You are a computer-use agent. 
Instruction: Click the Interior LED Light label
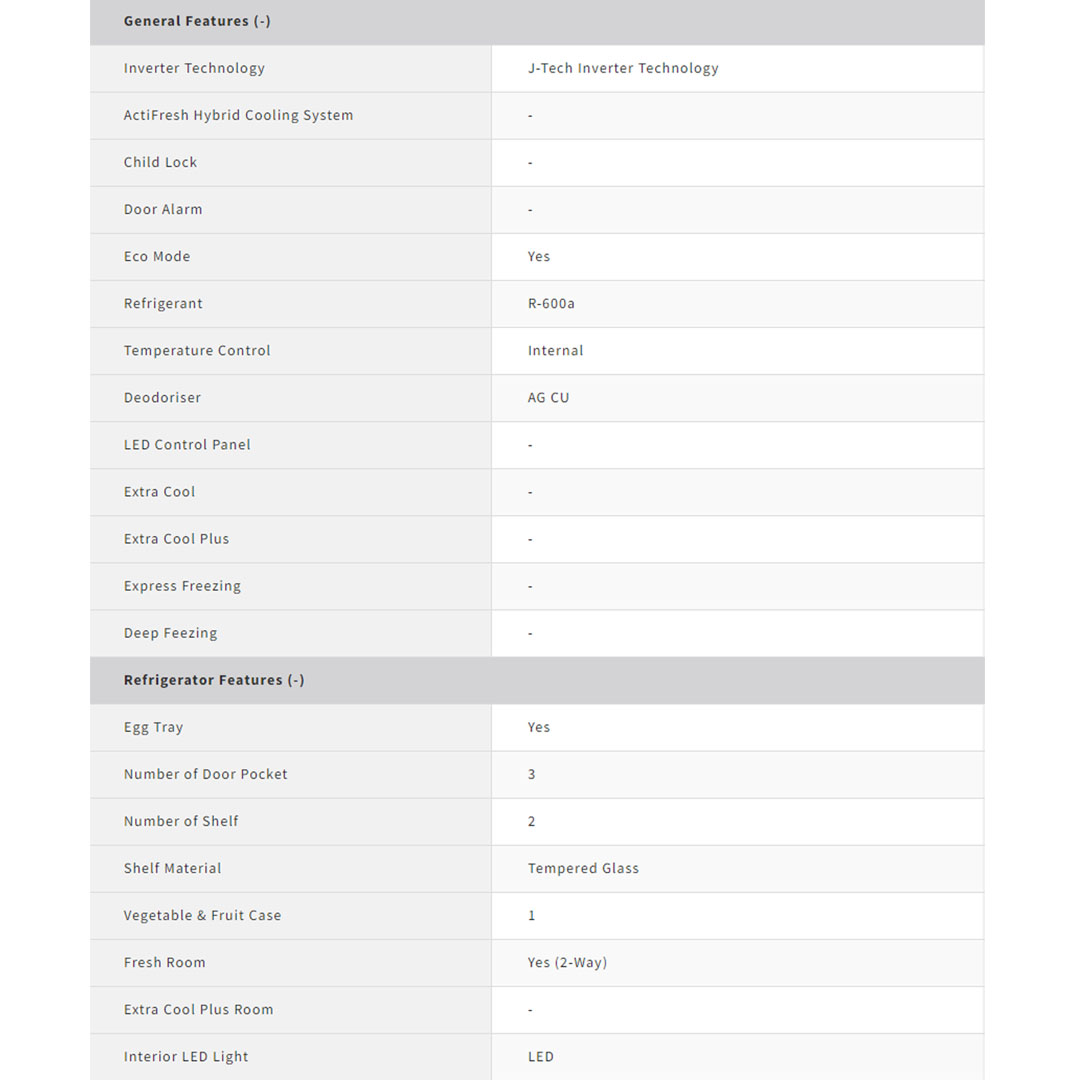tap(186, 1056)
